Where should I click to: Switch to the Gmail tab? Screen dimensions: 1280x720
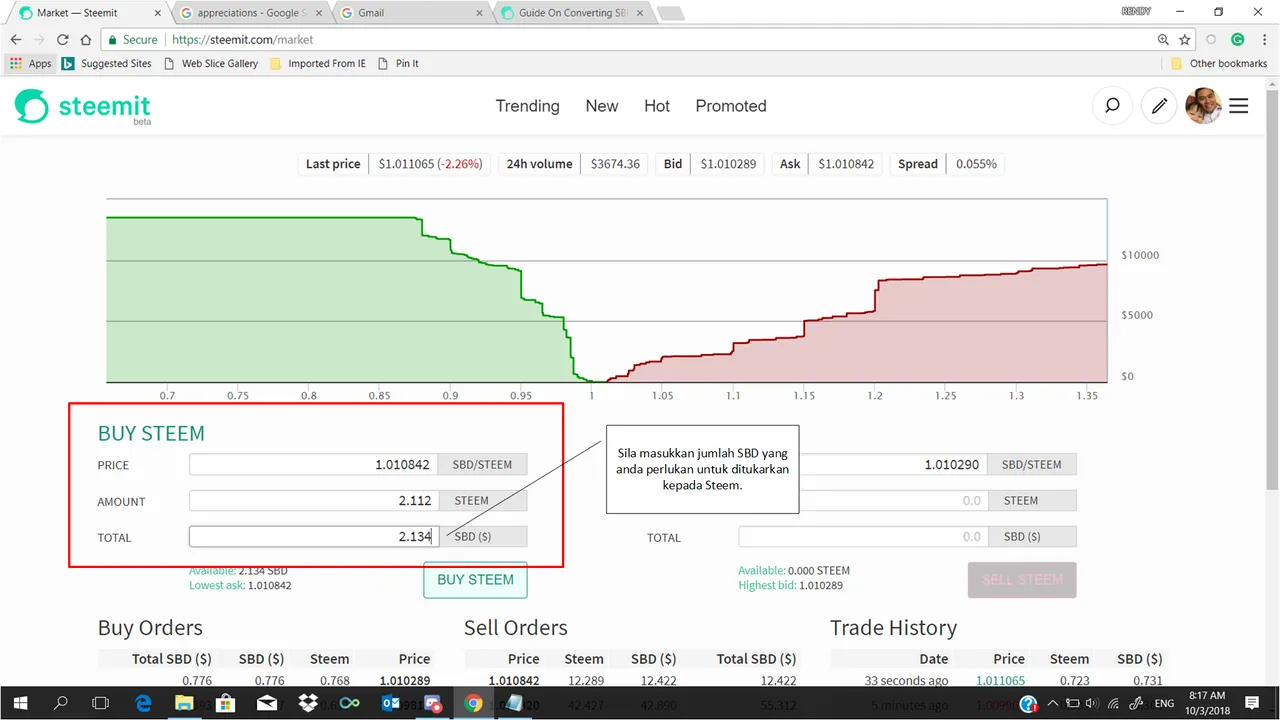pos(411,13)
